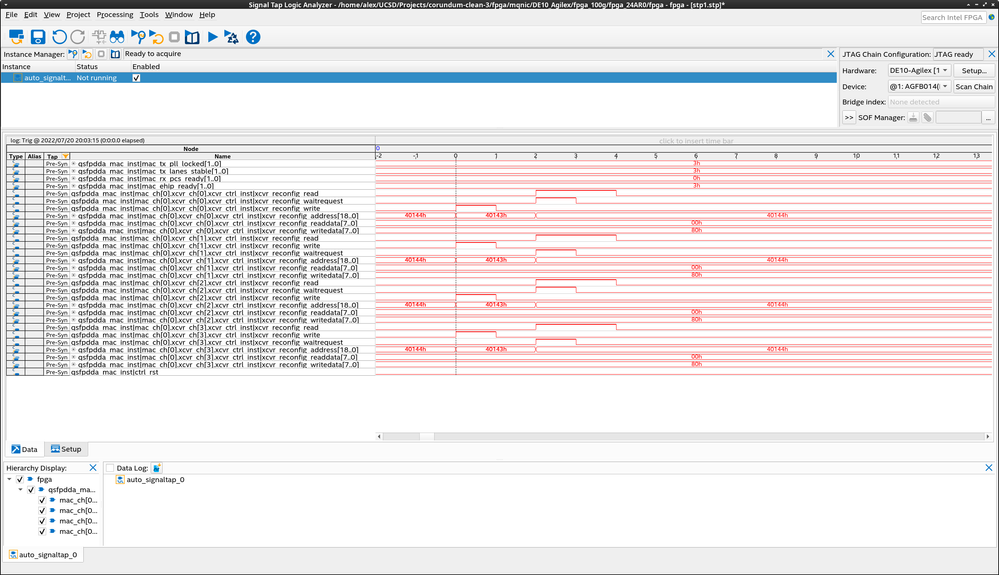Click the 'Not running' status cell
Screen dimensions: 999x575
(x=97, y=78)
